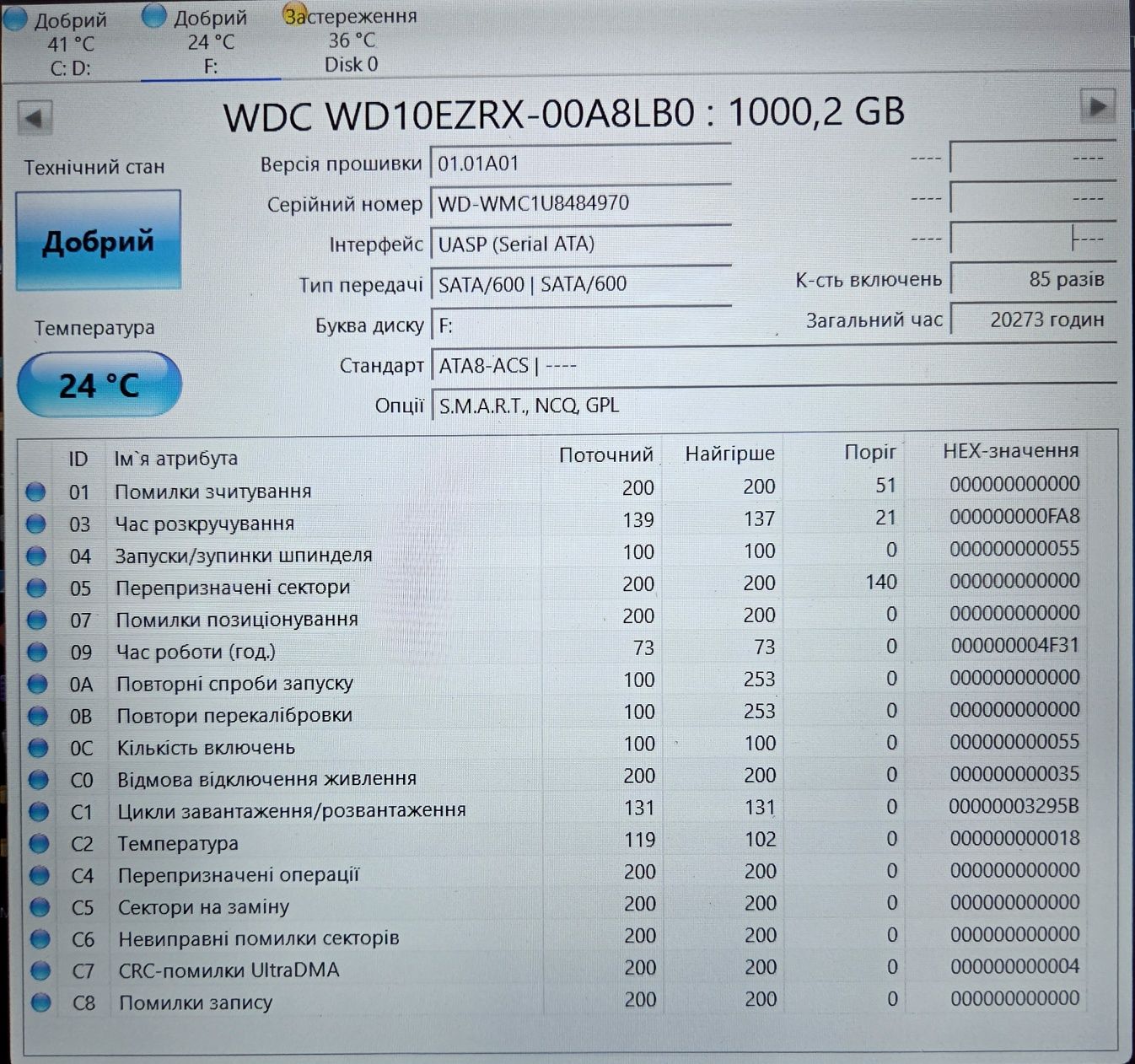Click the status icon for attribute 05
1135x1064 pixels.
[36, 588]
